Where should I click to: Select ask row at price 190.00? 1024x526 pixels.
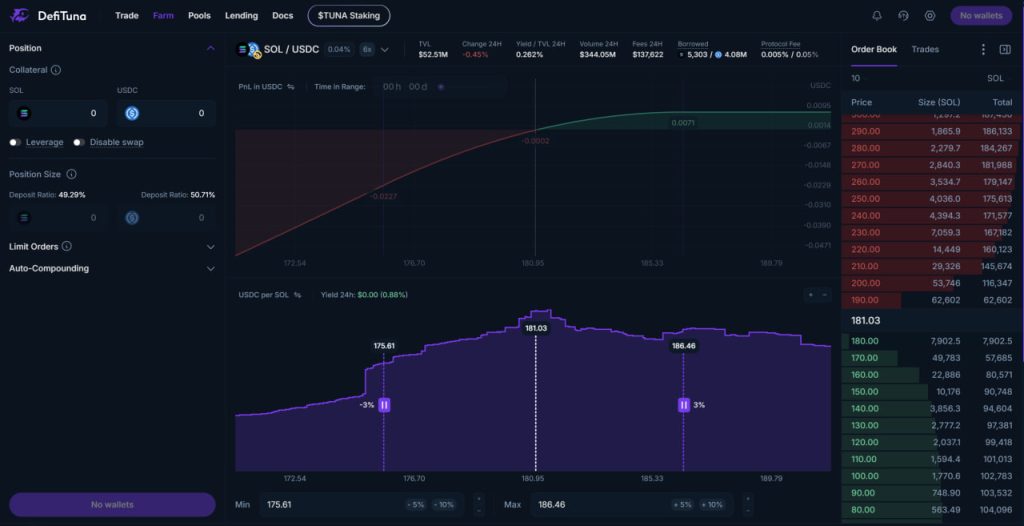[x=932, y=301]
